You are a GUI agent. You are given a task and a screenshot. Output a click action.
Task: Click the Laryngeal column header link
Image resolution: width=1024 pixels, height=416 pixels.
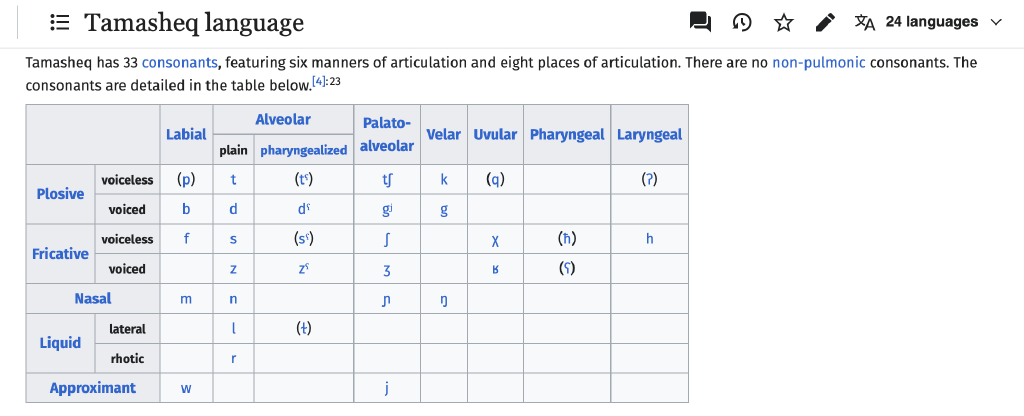pos(649,134)
